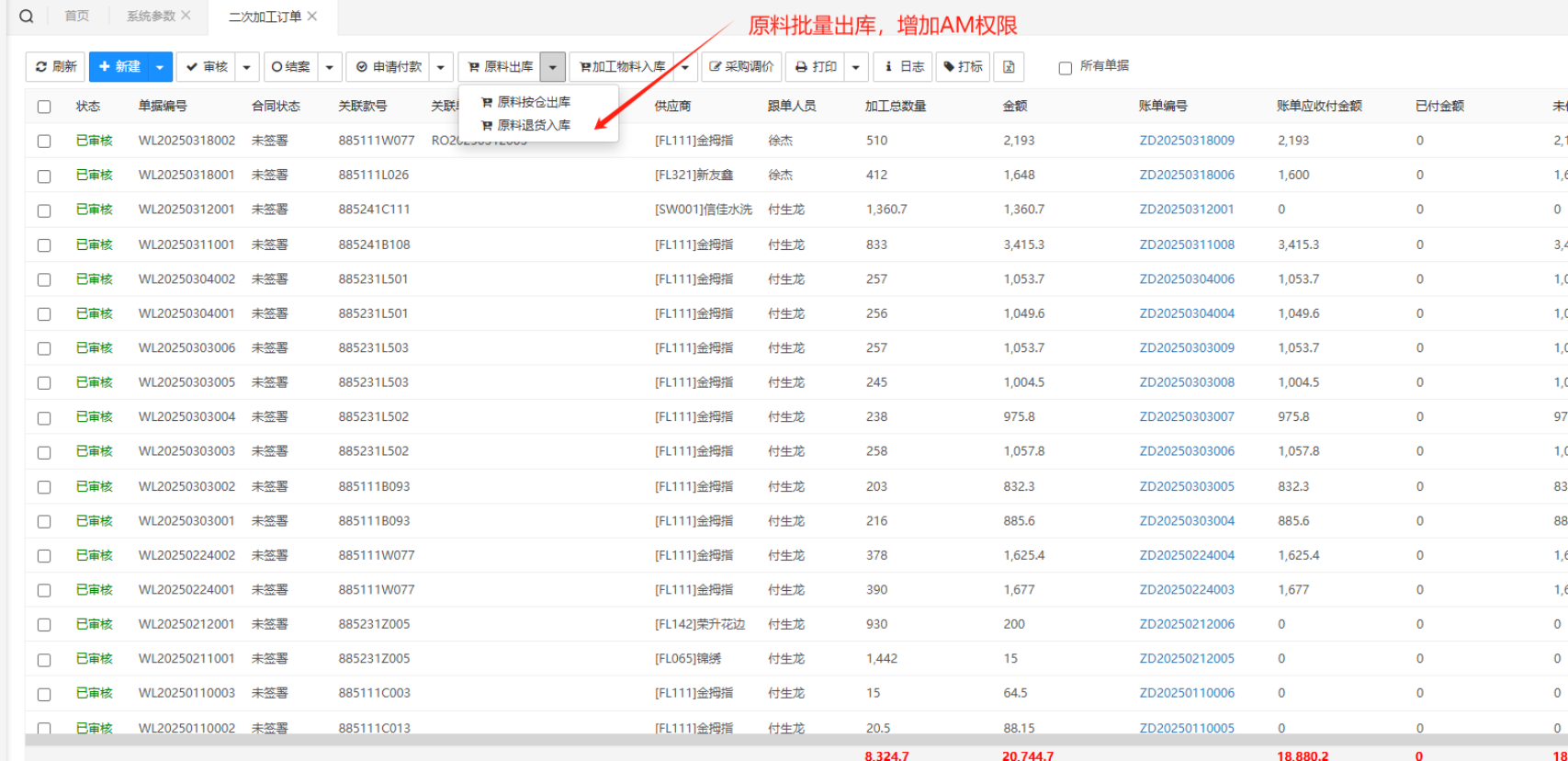Click the search magnifier icon
The height and width of the screenshot is (761, 1568).
point(27,17)
